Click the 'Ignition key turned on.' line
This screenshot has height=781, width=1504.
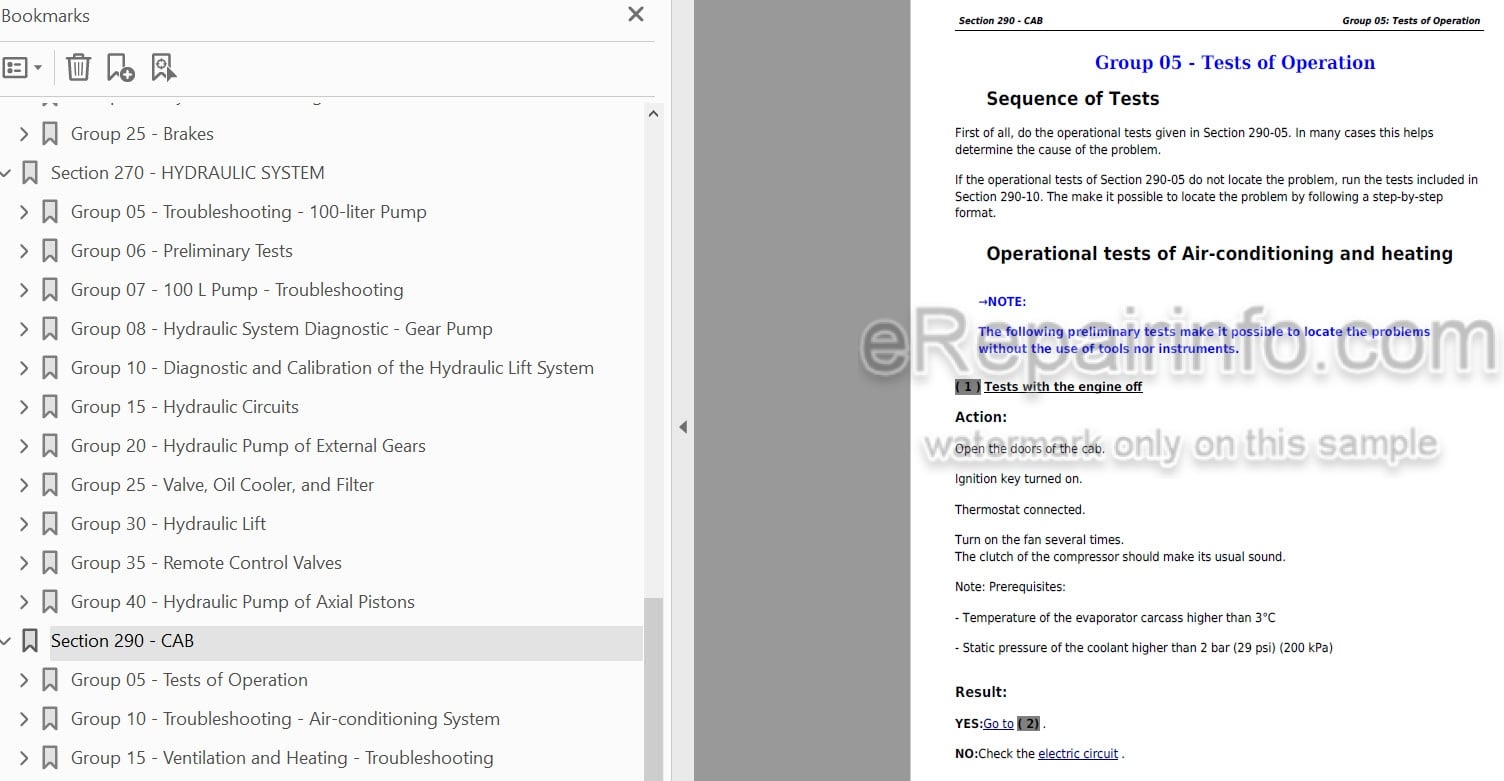(x=1019, y=479)
